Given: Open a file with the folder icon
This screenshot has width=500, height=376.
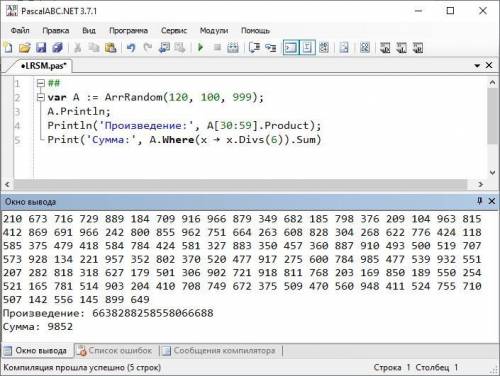Looking at the screenshot, I should click(x=24, y=48).
